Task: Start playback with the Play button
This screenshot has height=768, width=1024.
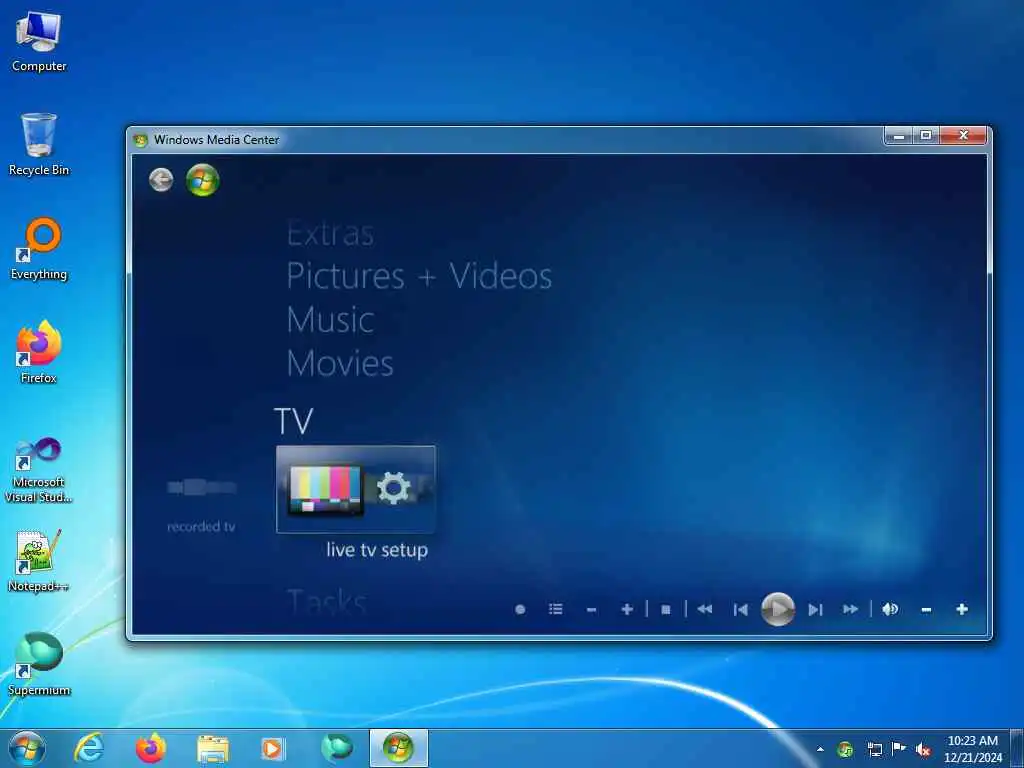Action: point(778,609)
